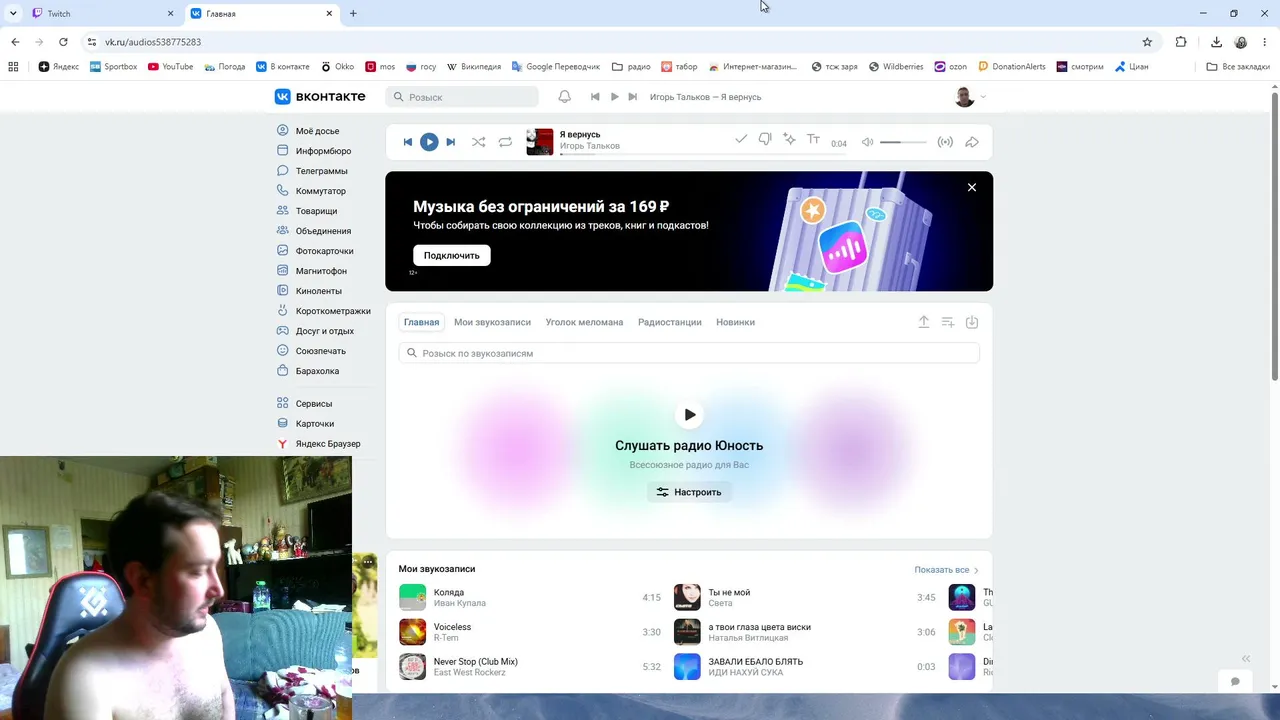The height and width of the screenshot is (720, 1280).
Task: Focus the Розыск по звукозаписям search field
Action: [x=689, y=353]
